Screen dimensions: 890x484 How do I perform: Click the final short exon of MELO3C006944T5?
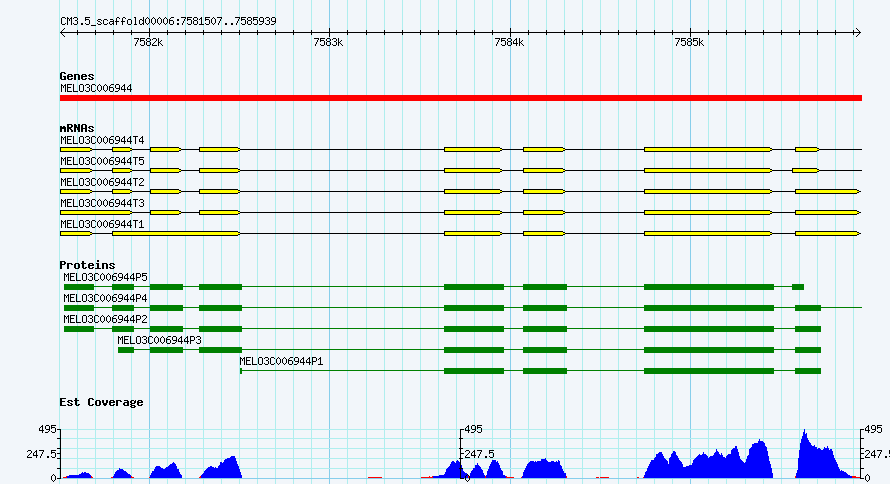pos(805,170)
